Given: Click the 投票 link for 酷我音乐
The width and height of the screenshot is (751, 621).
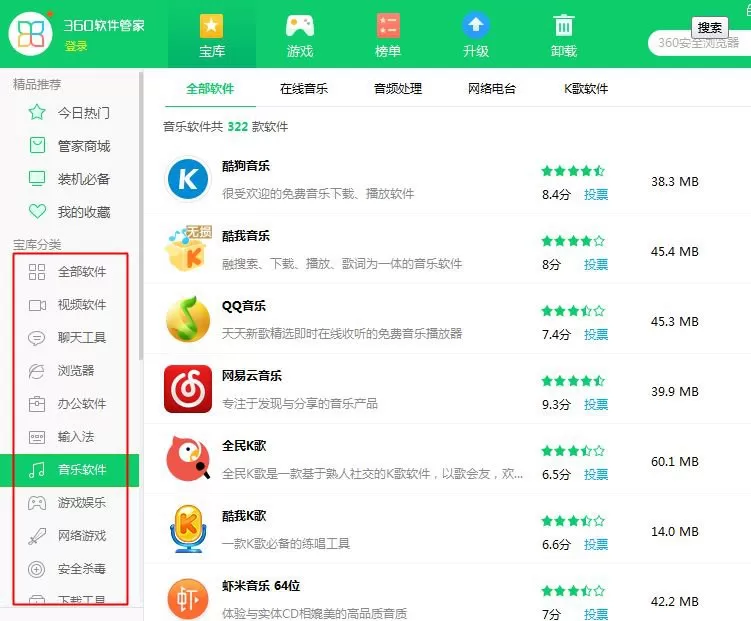Looking at the screenshot, I should coord(596,264).
